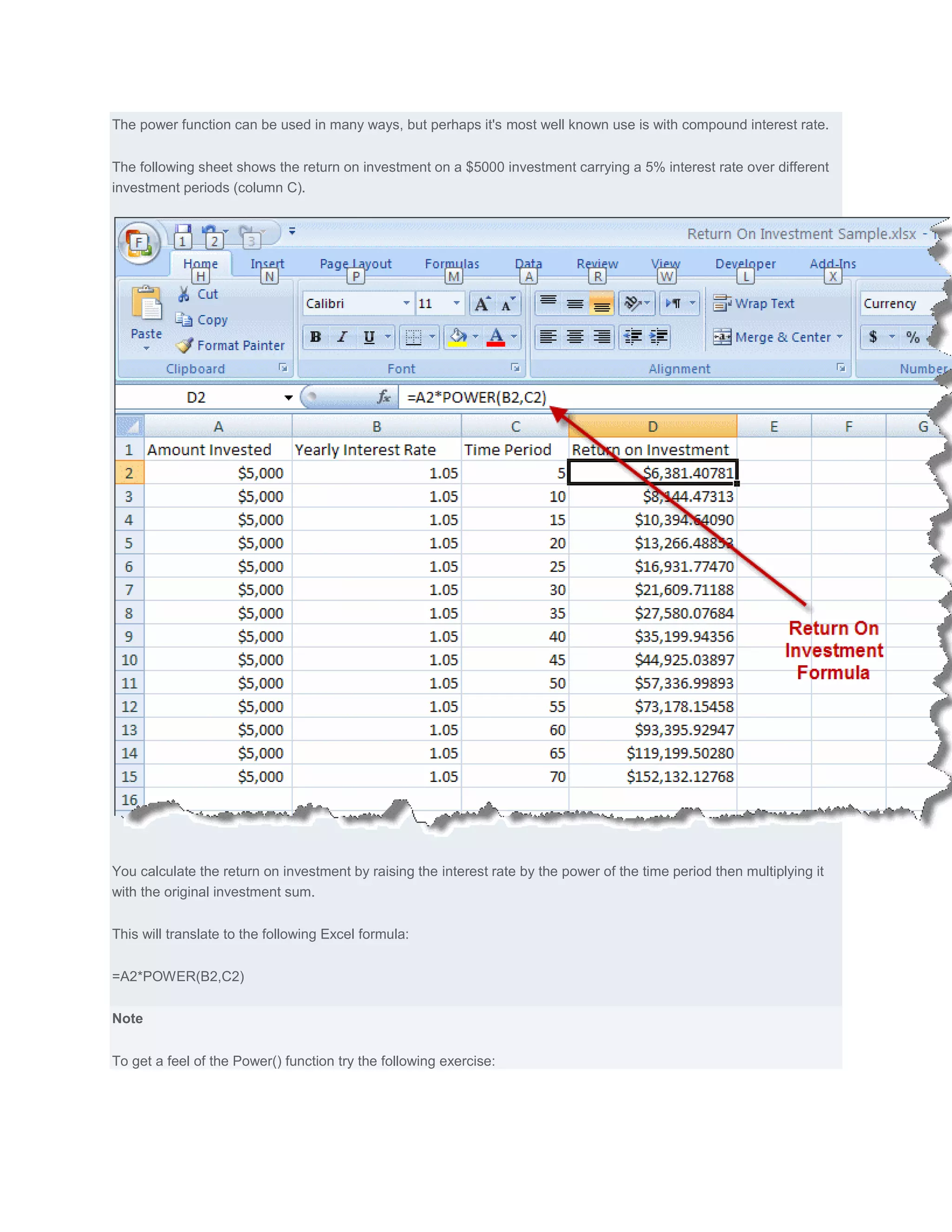Open the Clipboard dialog launcher
The height and width of the screenshot is (1232, 952).
(x=283, y=368)
